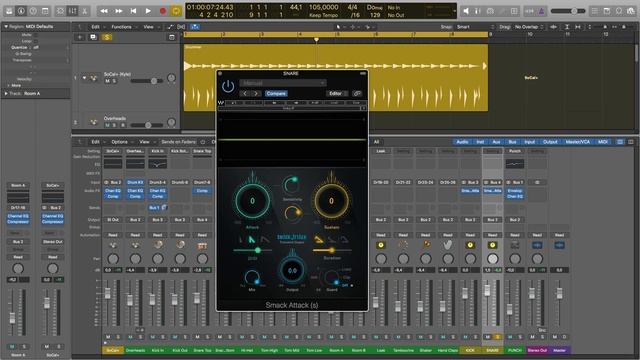Go to the project beginning
640x360 pixels.
(x=133, y=11)
